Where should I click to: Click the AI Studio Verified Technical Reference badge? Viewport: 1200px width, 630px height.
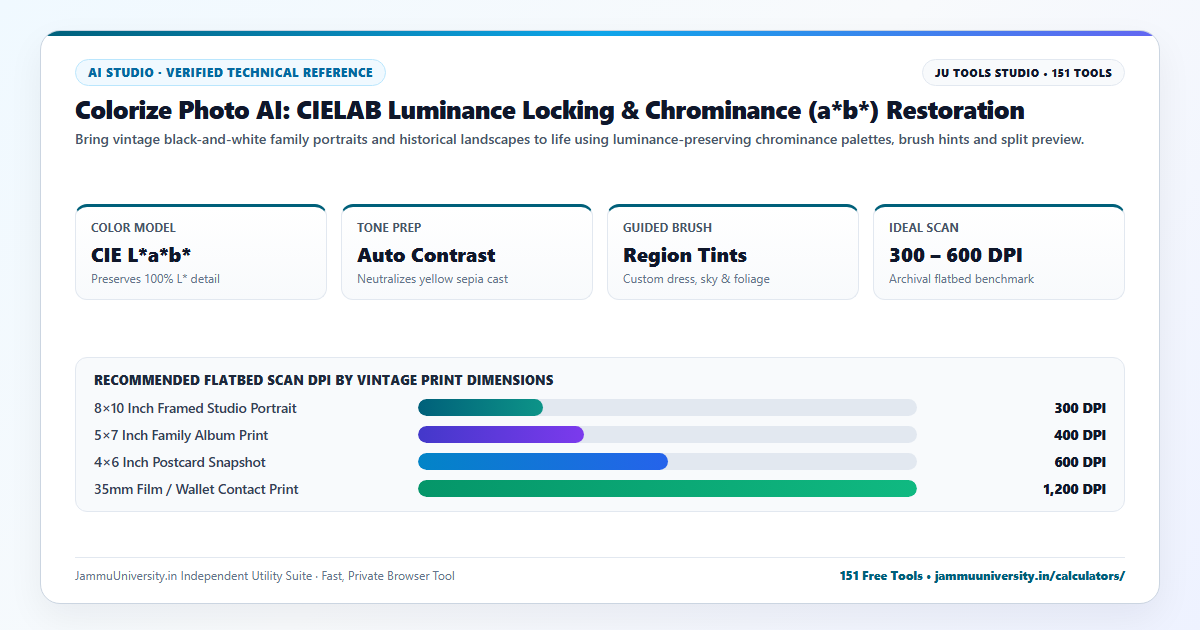[x=230, y=72]
